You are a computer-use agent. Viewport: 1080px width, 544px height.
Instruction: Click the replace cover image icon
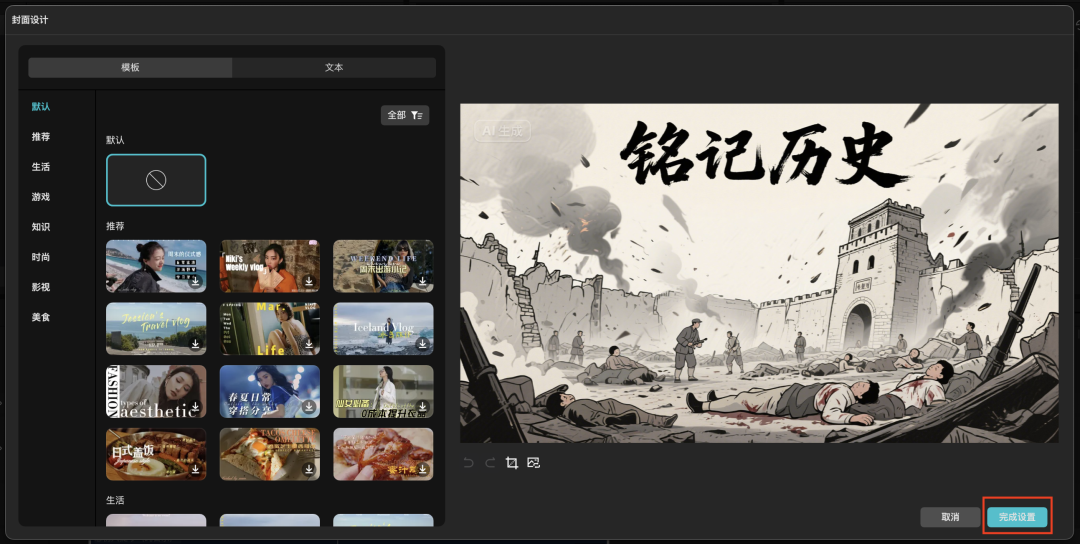point(533,463)
